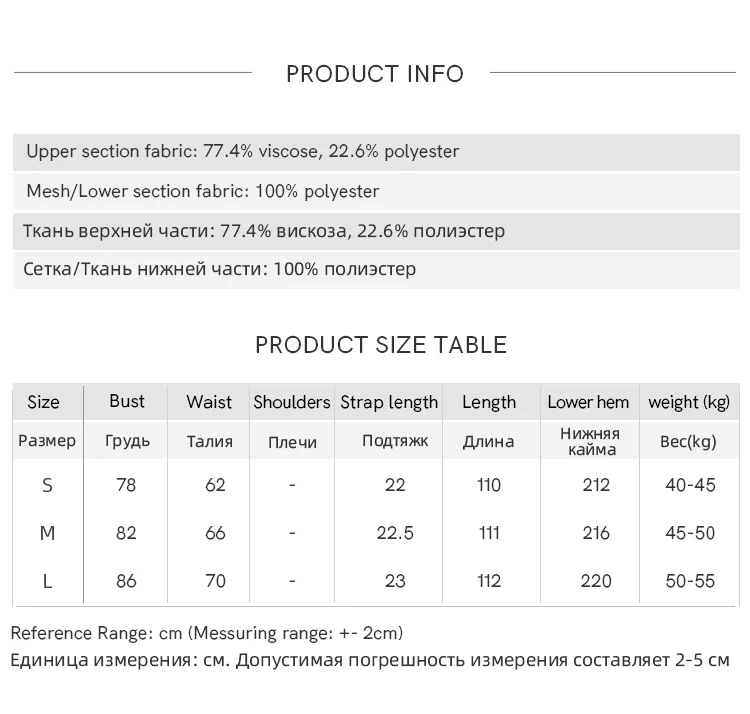This screenshot has height=714, width=750.
Task: Click the PRODUCT INFO heading
Action: click(x=375, y=73)
